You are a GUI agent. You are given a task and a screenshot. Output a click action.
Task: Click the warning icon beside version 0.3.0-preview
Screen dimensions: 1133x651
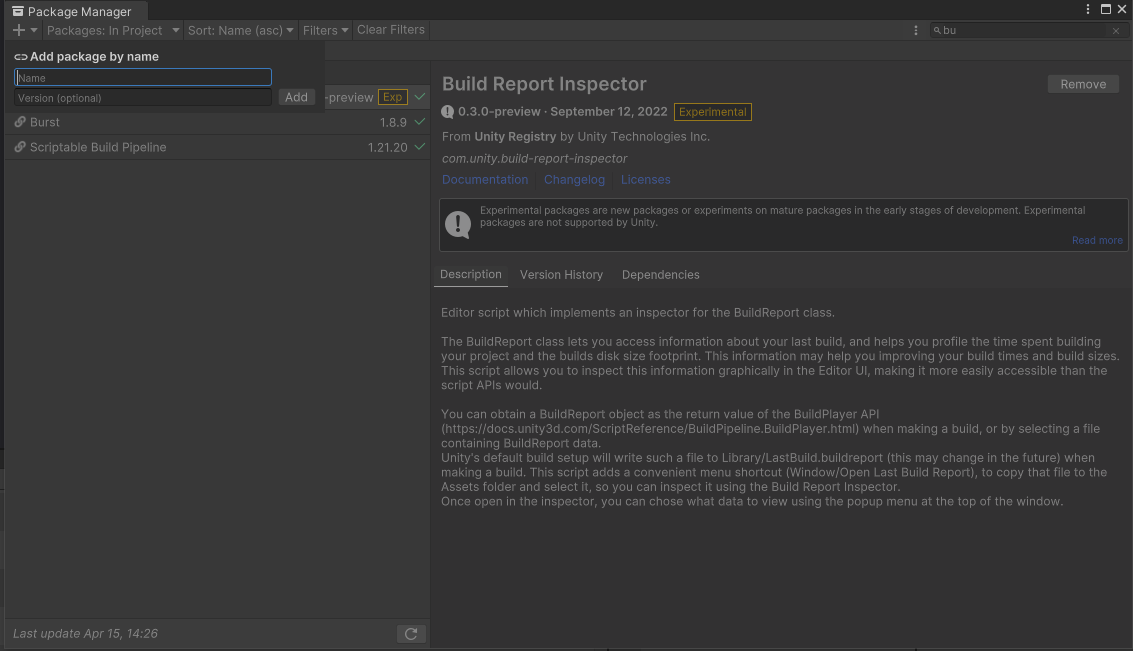point(448,112)
